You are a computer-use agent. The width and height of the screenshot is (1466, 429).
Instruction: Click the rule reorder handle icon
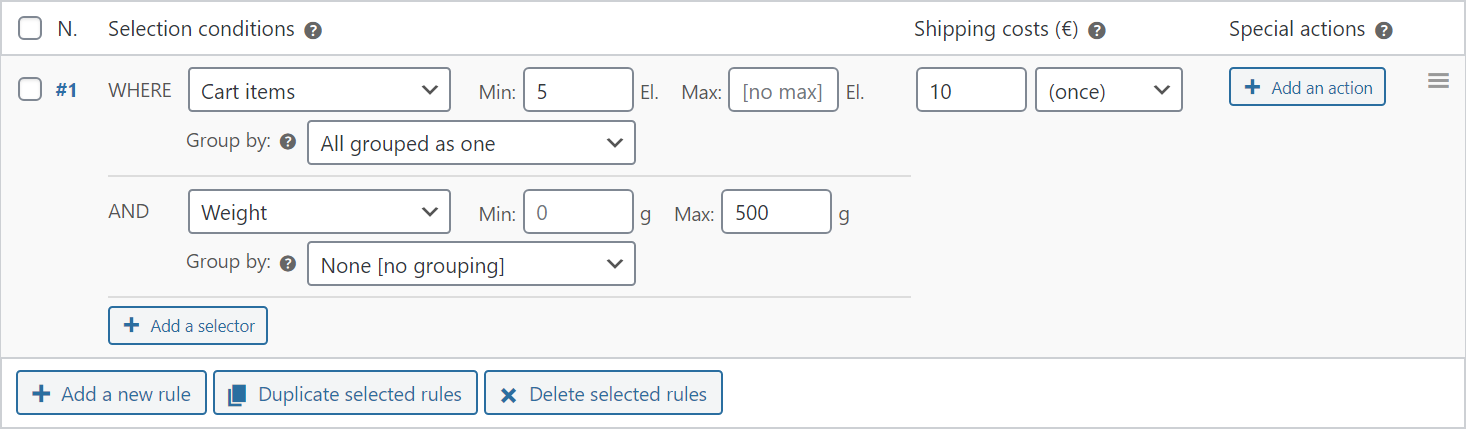1438,81
